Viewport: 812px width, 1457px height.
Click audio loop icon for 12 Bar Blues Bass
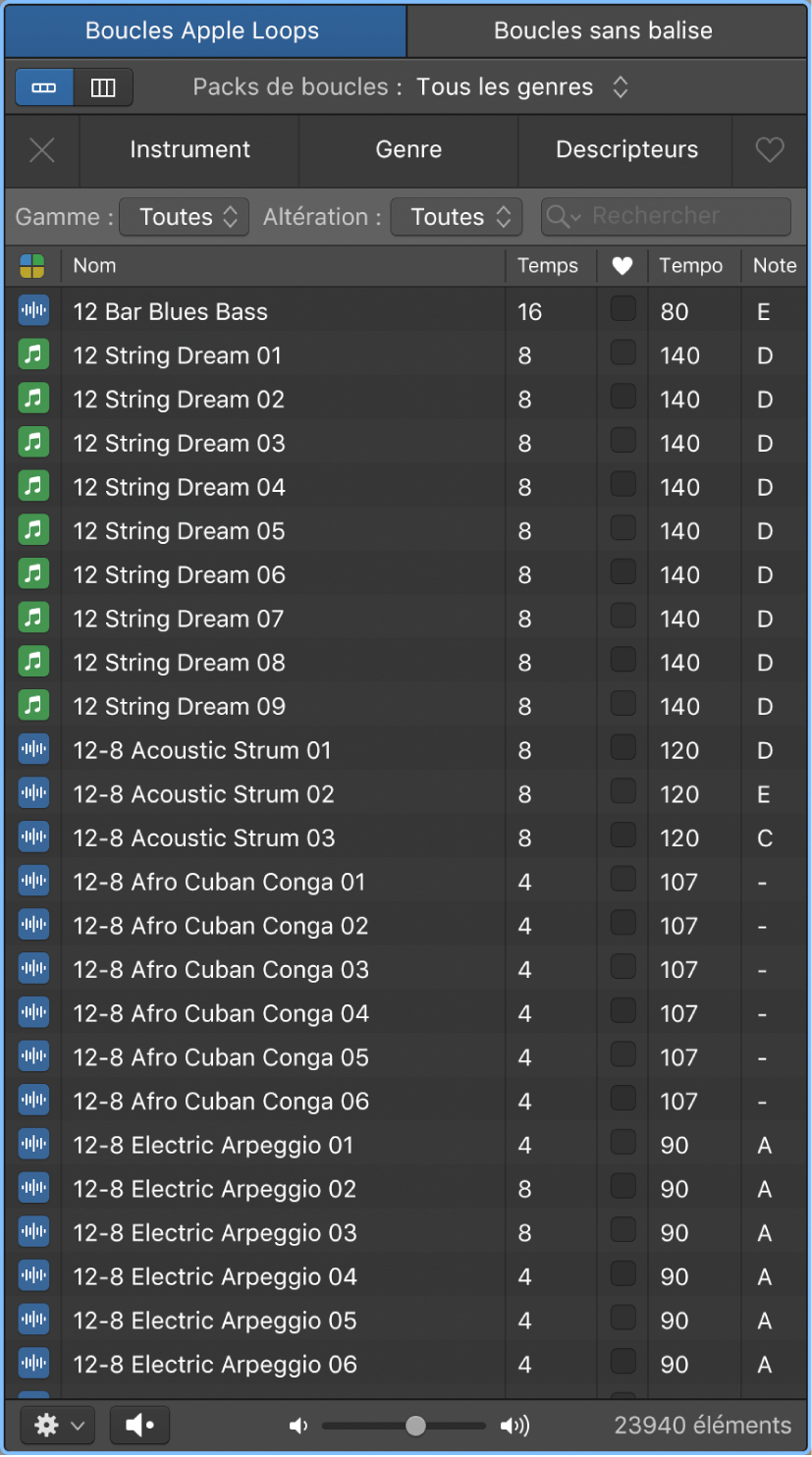pyautogui.click(x=33, y=311)
